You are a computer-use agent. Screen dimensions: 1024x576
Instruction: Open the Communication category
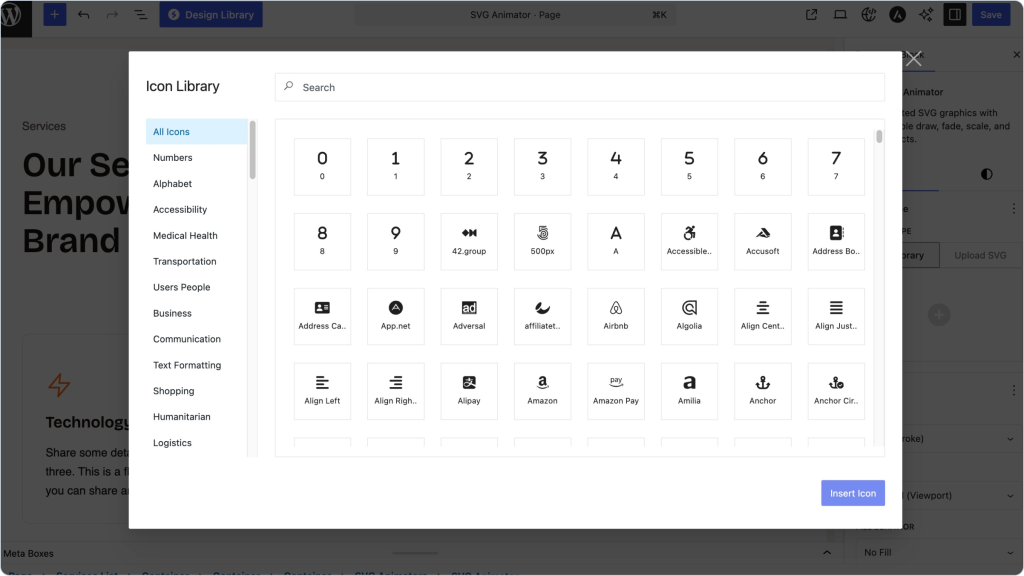pyautogui.click(x=197, y=339)
